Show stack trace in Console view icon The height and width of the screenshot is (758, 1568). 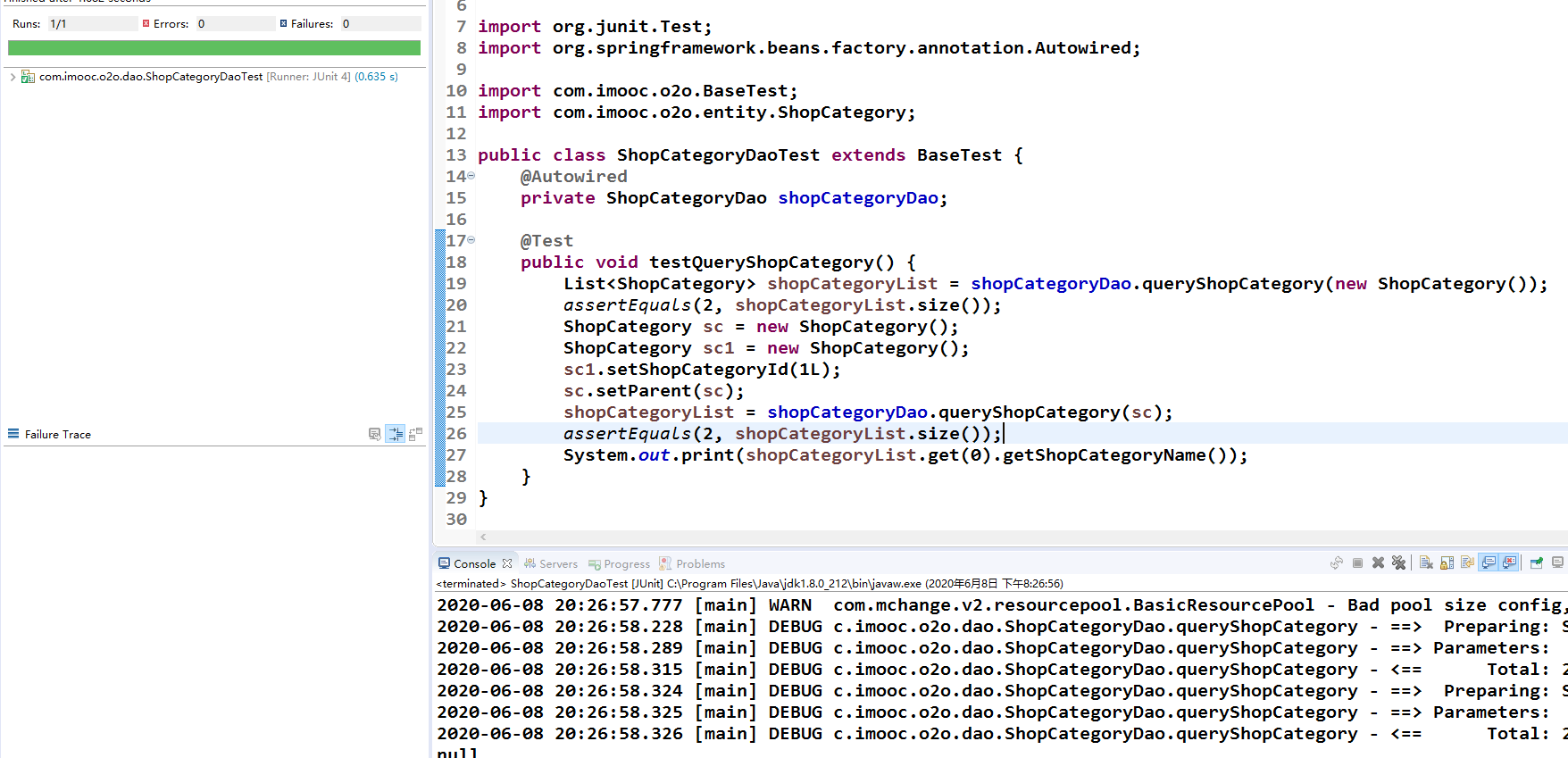(374, 435)
